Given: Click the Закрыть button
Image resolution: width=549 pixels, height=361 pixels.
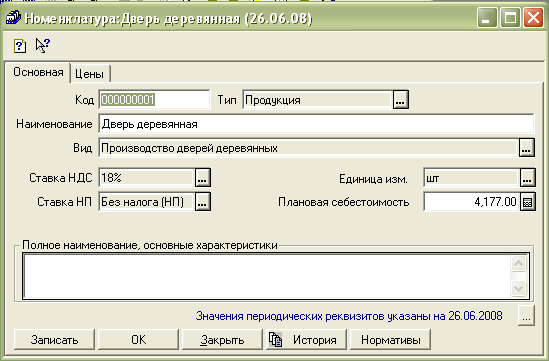Looking at the screenshot, I should [222, 340].
